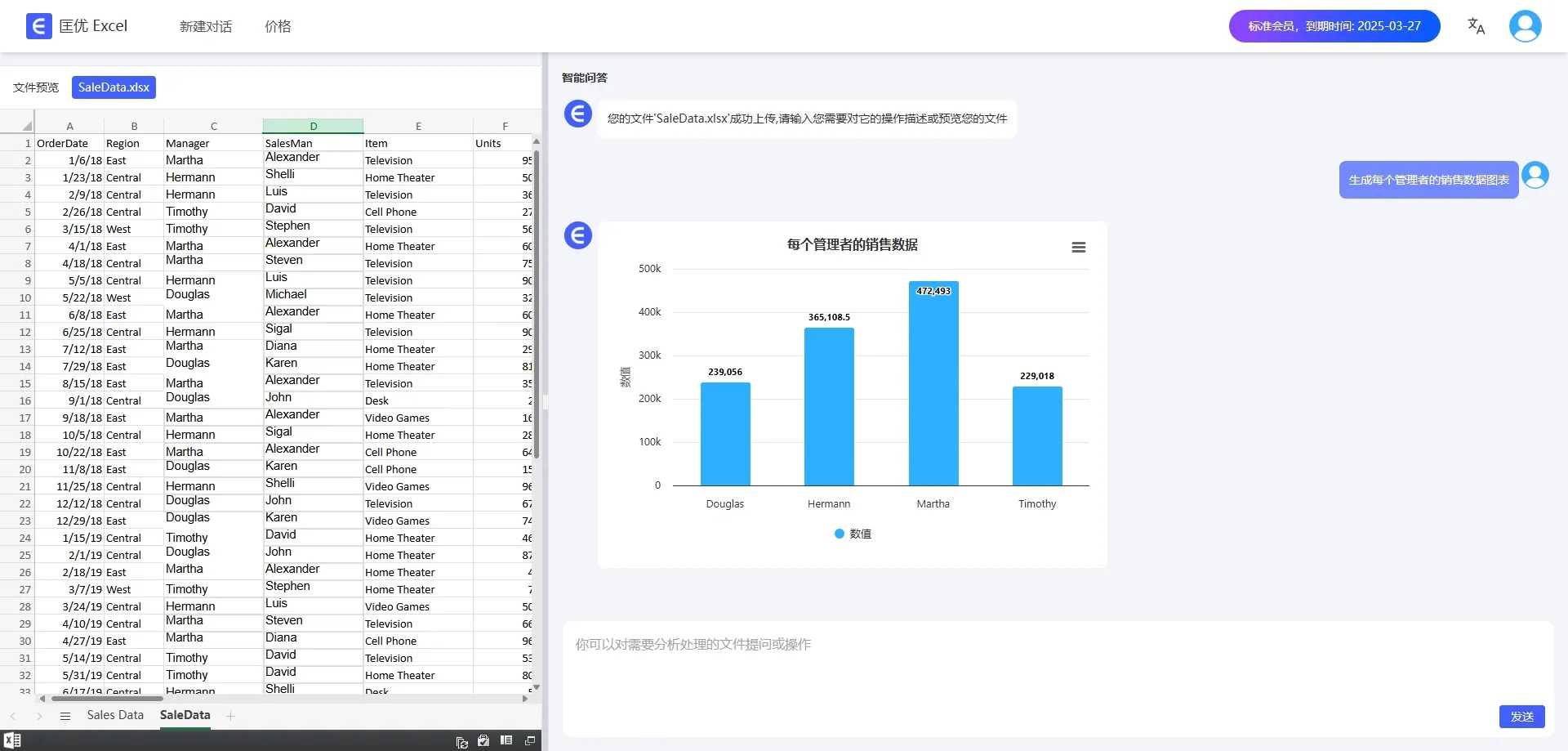
Task: Click the Manager header cell
Action: [x=213, y=143]
